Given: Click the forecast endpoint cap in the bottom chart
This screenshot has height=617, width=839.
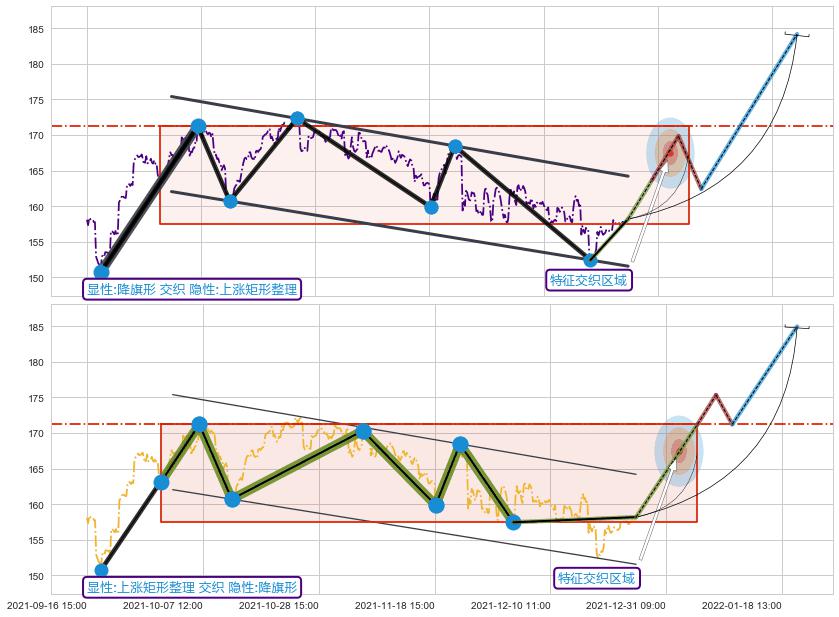Looking at the screenshot, I should (797, 326).
